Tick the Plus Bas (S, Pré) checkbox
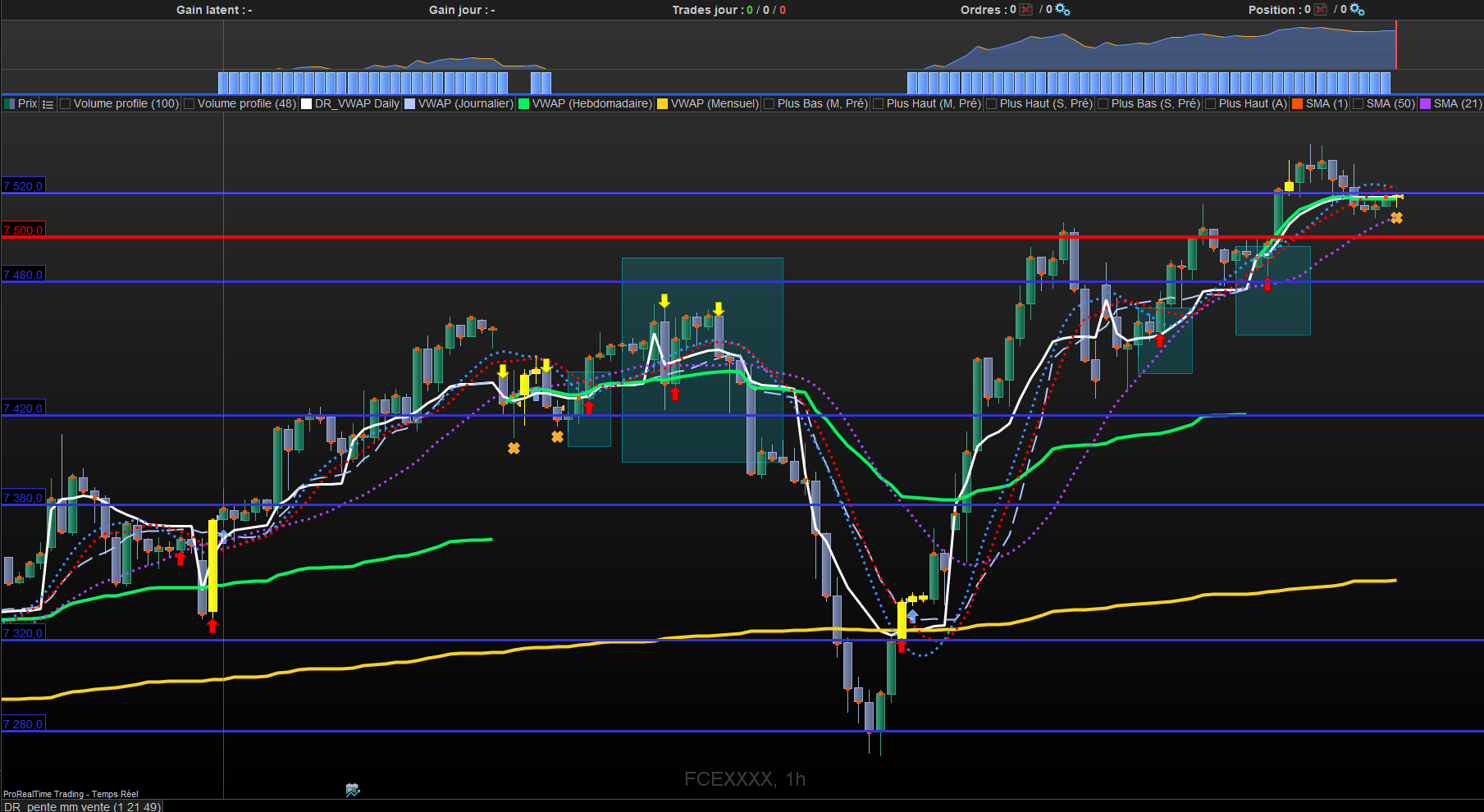This screenshot has height=812, width=1484. click(x=1103, y=104)
